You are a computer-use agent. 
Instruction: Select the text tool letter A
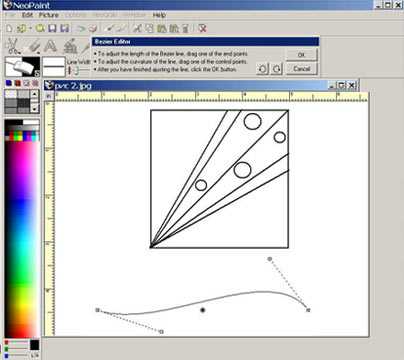(50, 46)
